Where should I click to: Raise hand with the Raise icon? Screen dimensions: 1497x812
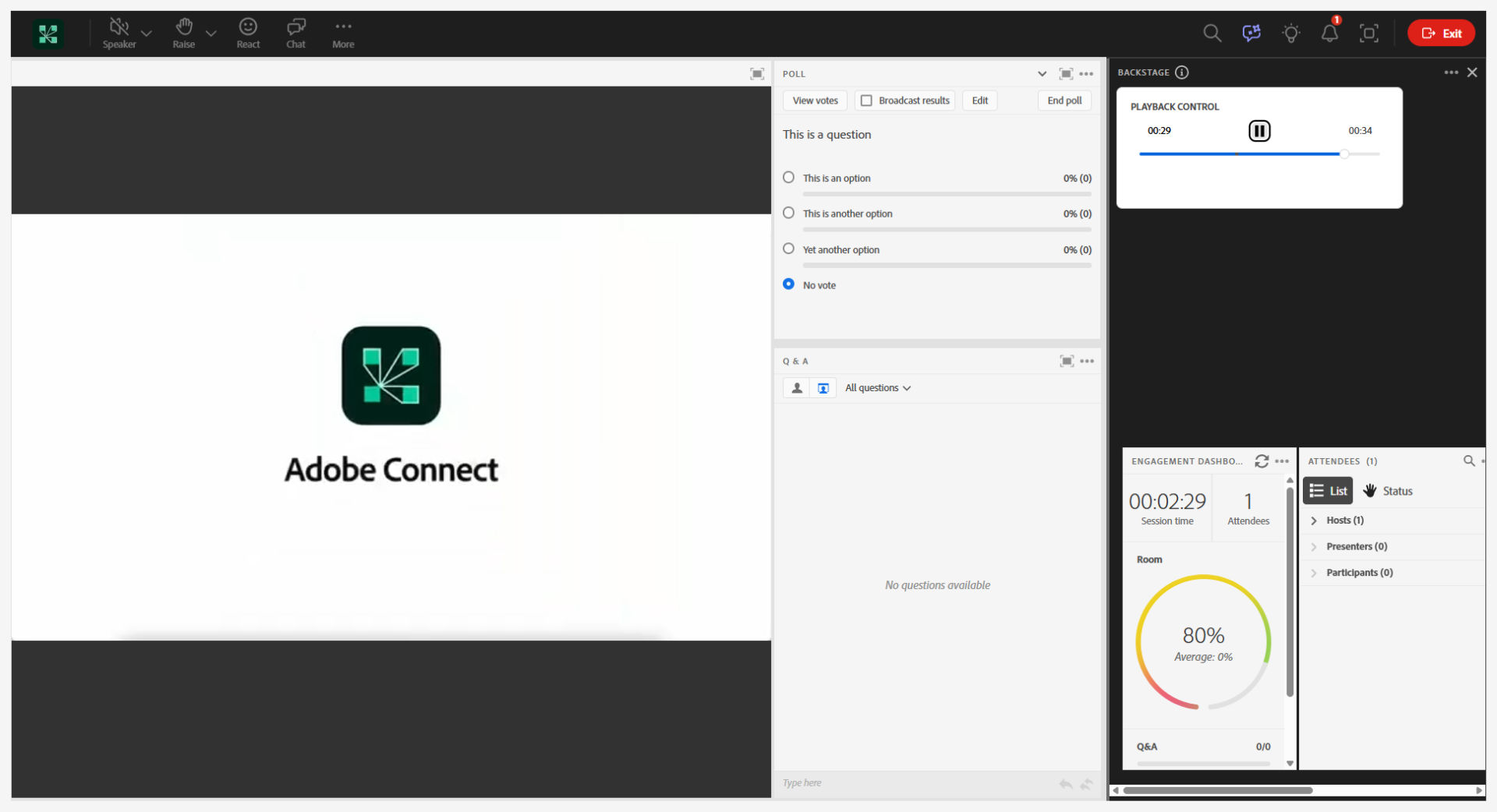[184, 34]
